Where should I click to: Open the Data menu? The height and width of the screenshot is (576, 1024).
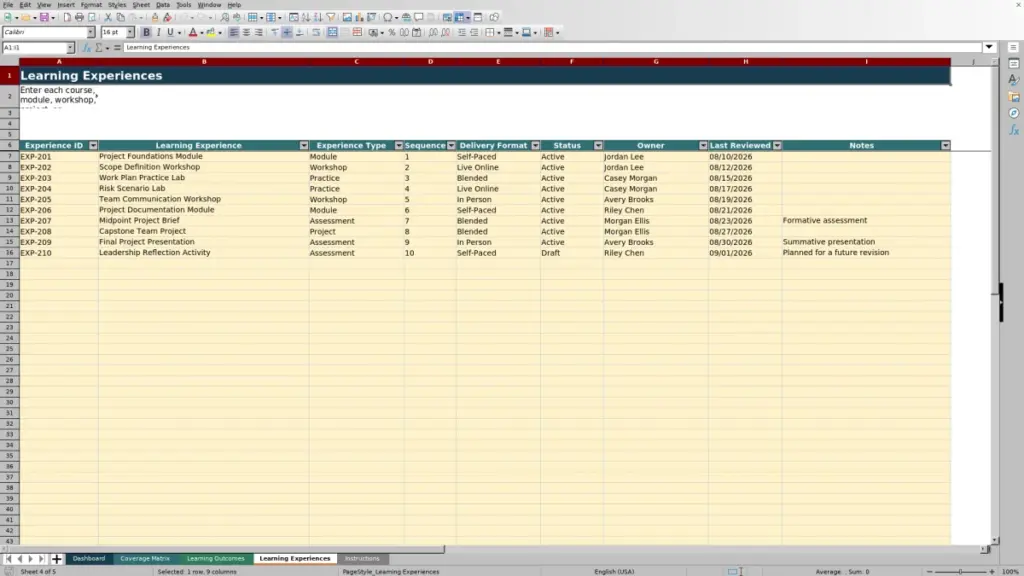pos(163,5)
